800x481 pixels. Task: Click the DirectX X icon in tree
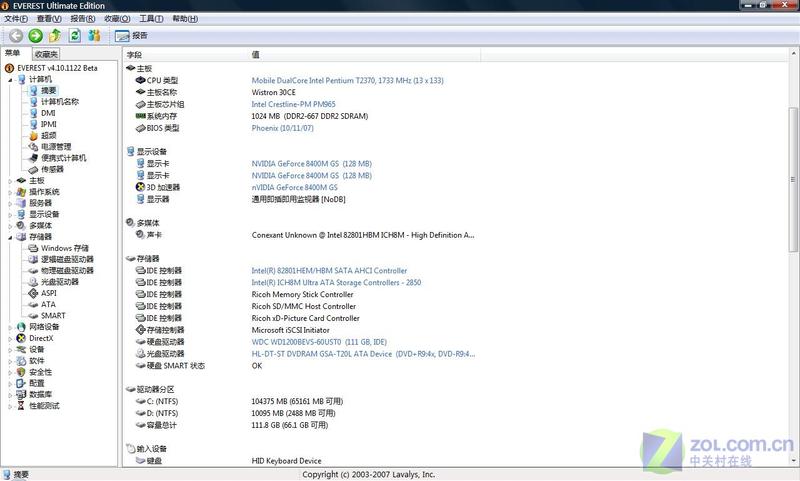click(21, 338)
